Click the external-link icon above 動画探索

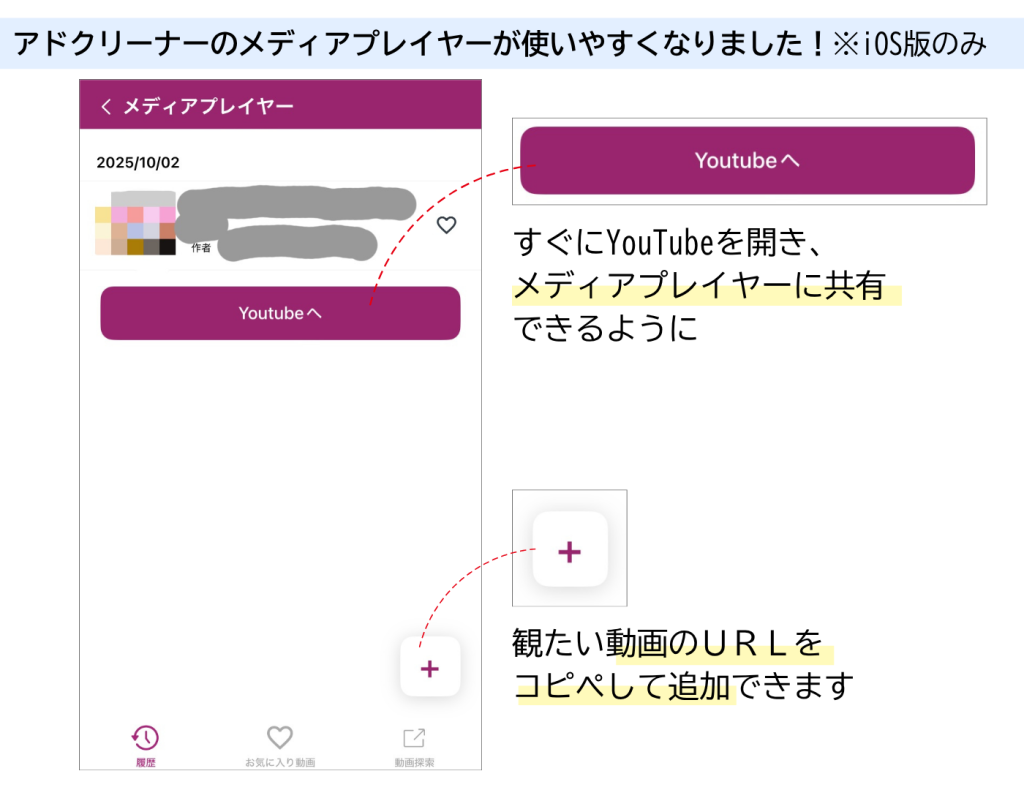(414, 737)
